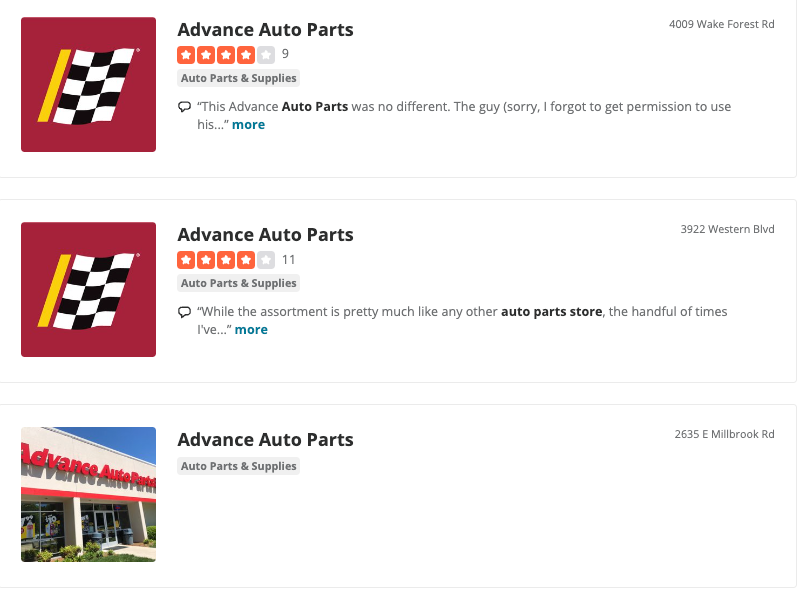Click the address 2635 E Millbrook Rd
Image resolution: width=809 pixels, height=595 pixels.
(x=724, y=434)
